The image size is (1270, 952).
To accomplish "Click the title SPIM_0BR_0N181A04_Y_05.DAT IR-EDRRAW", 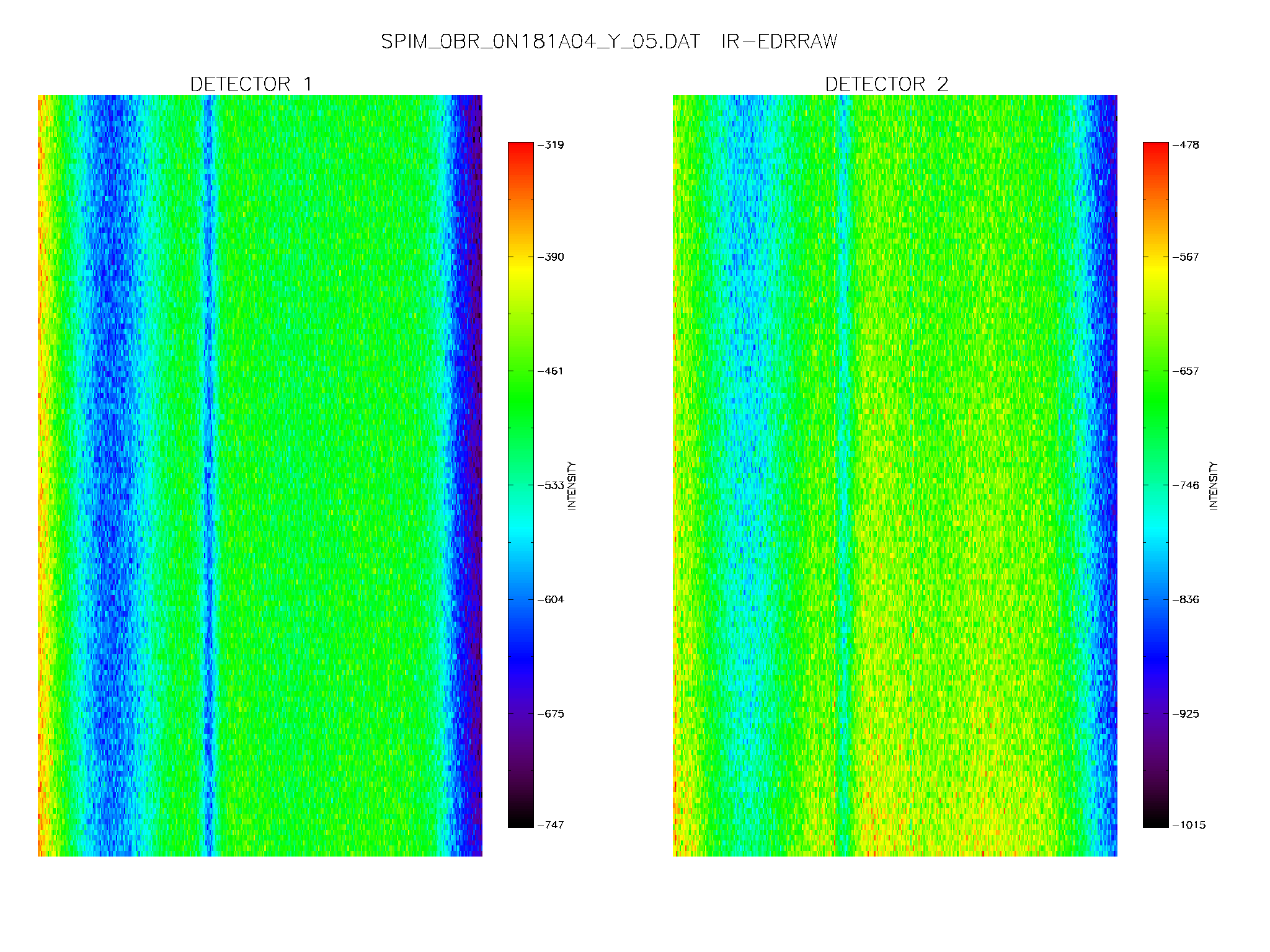I will [x=608, y=42].
